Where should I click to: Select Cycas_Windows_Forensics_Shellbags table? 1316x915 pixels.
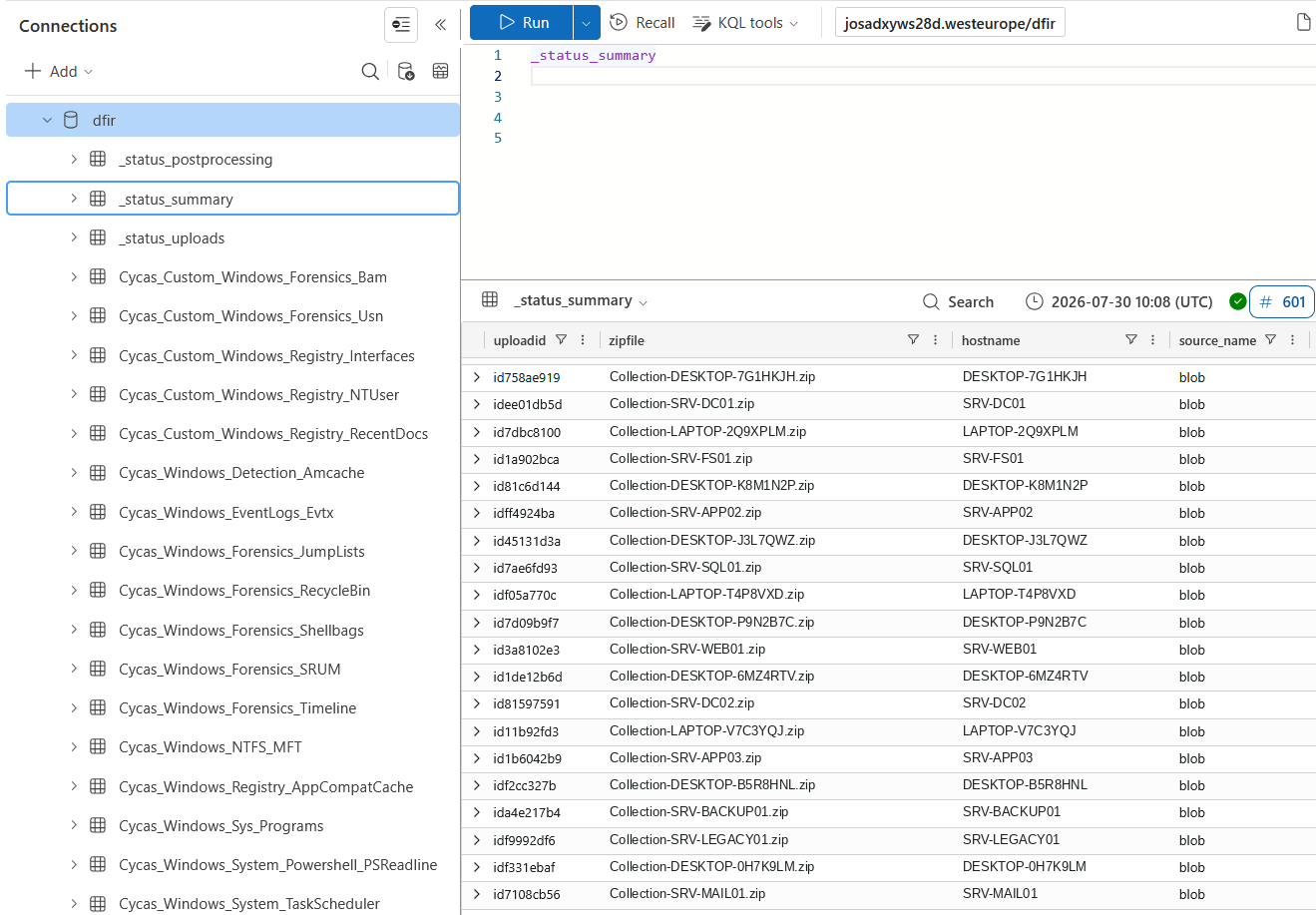coord(241,630)
